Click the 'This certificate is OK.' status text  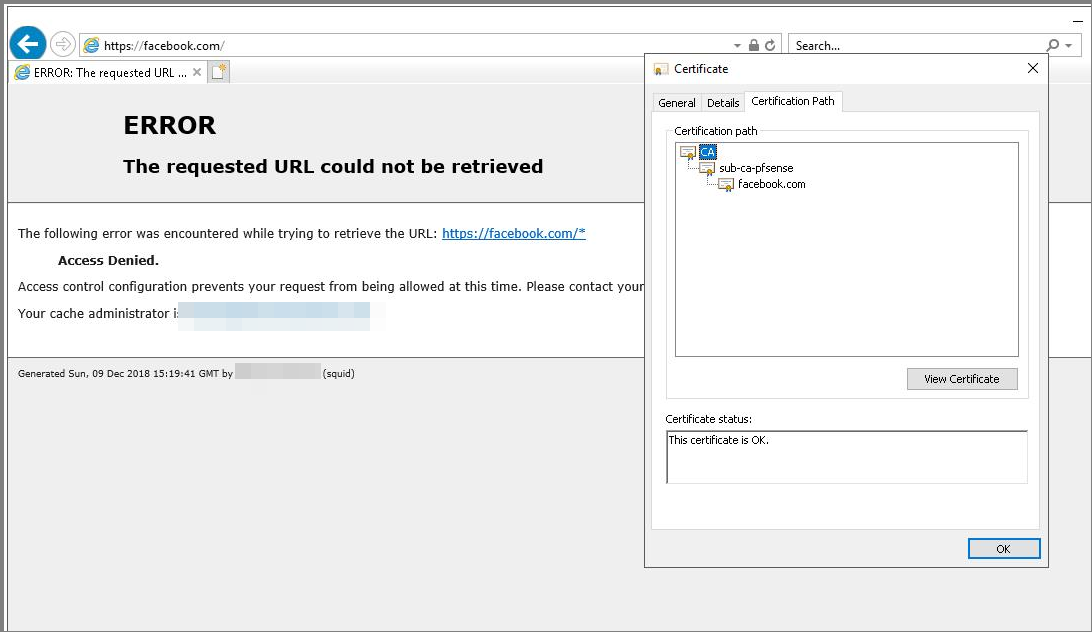719,440
